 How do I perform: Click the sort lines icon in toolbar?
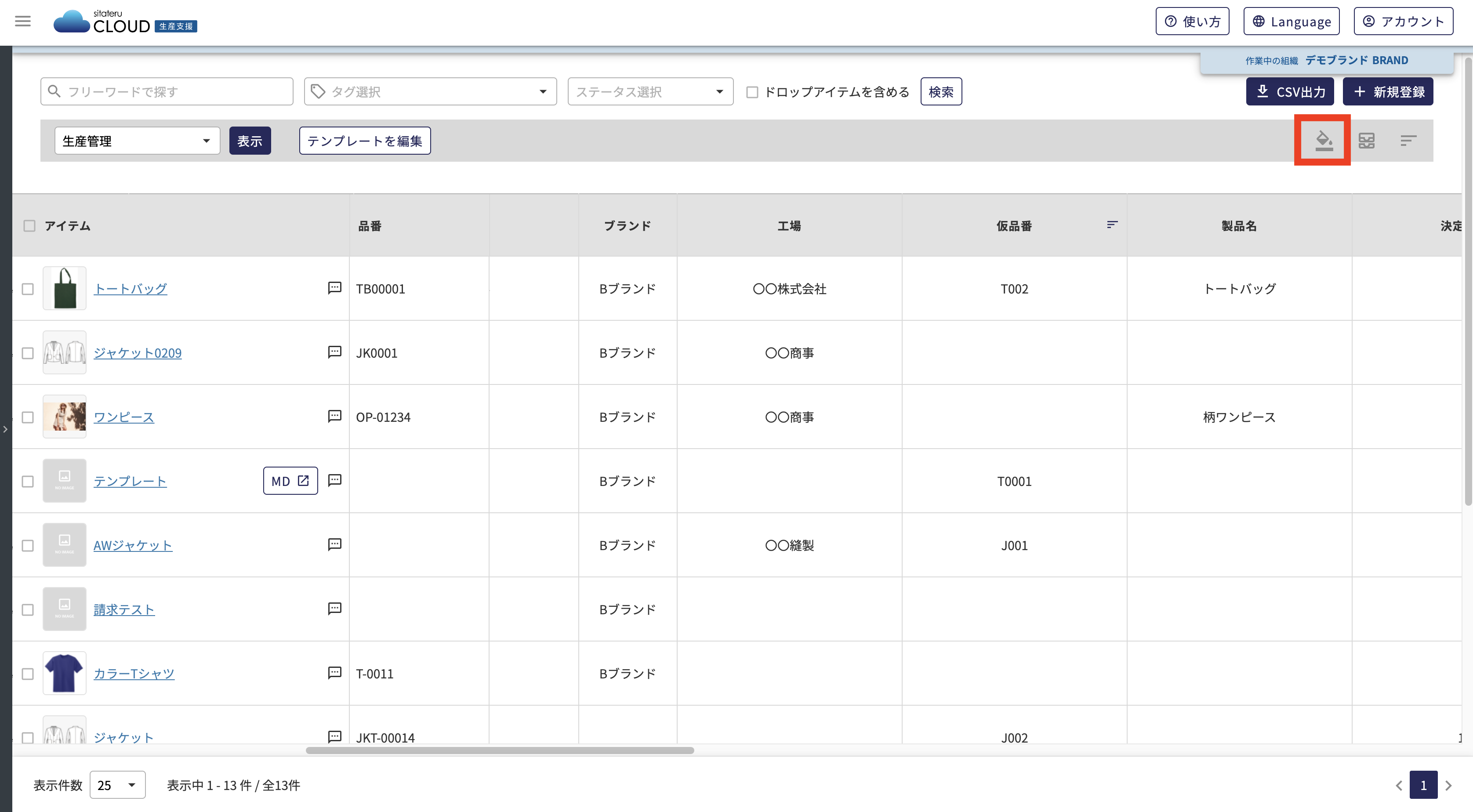point(1408,140)
